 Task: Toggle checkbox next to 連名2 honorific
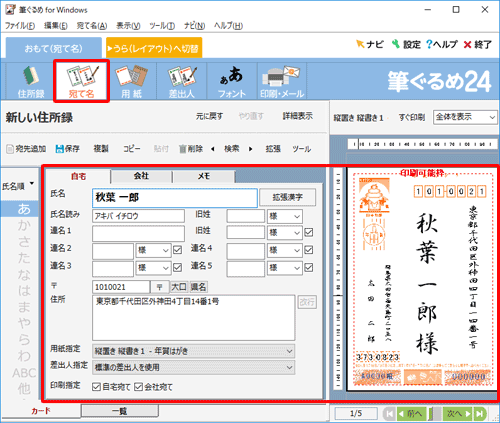pos(178,250)
